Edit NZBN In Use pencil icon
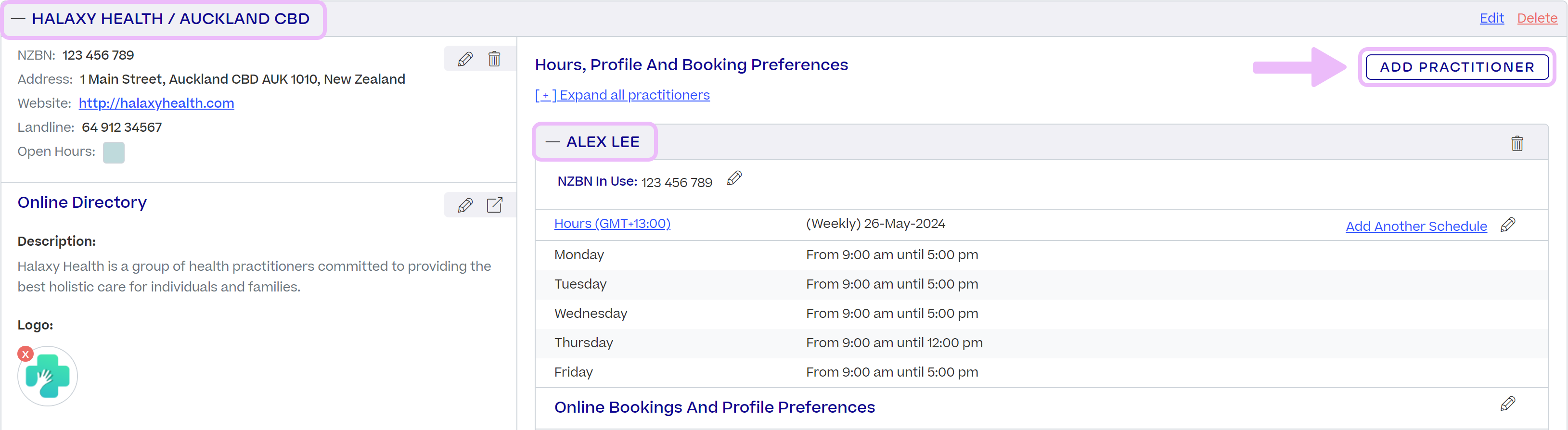Screen dimensions: 1568x430 click(734, 178)
